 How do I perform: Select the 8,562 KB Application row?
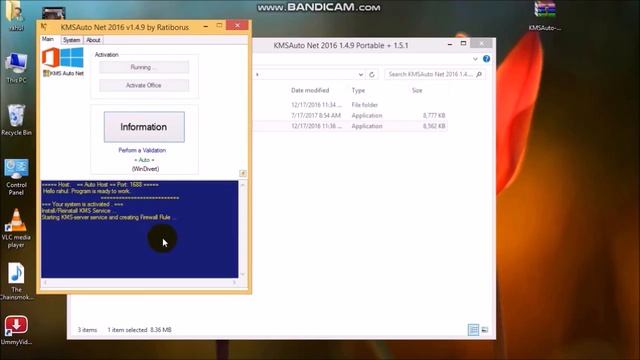351,126
